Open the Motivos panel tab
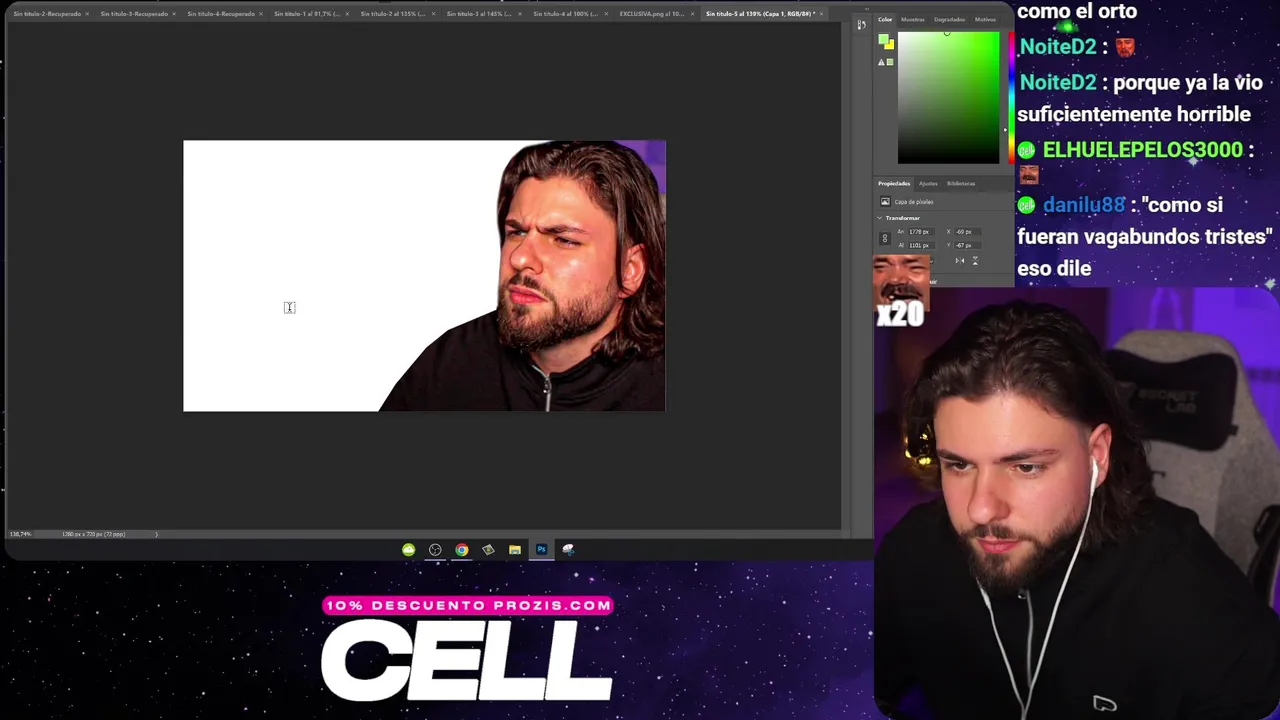 [985, 19]
